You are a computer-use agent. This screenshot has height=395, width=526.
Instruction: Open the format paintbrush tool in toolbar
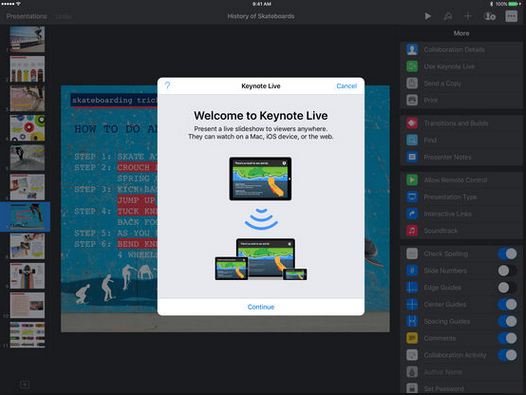(x=448, y=16)
